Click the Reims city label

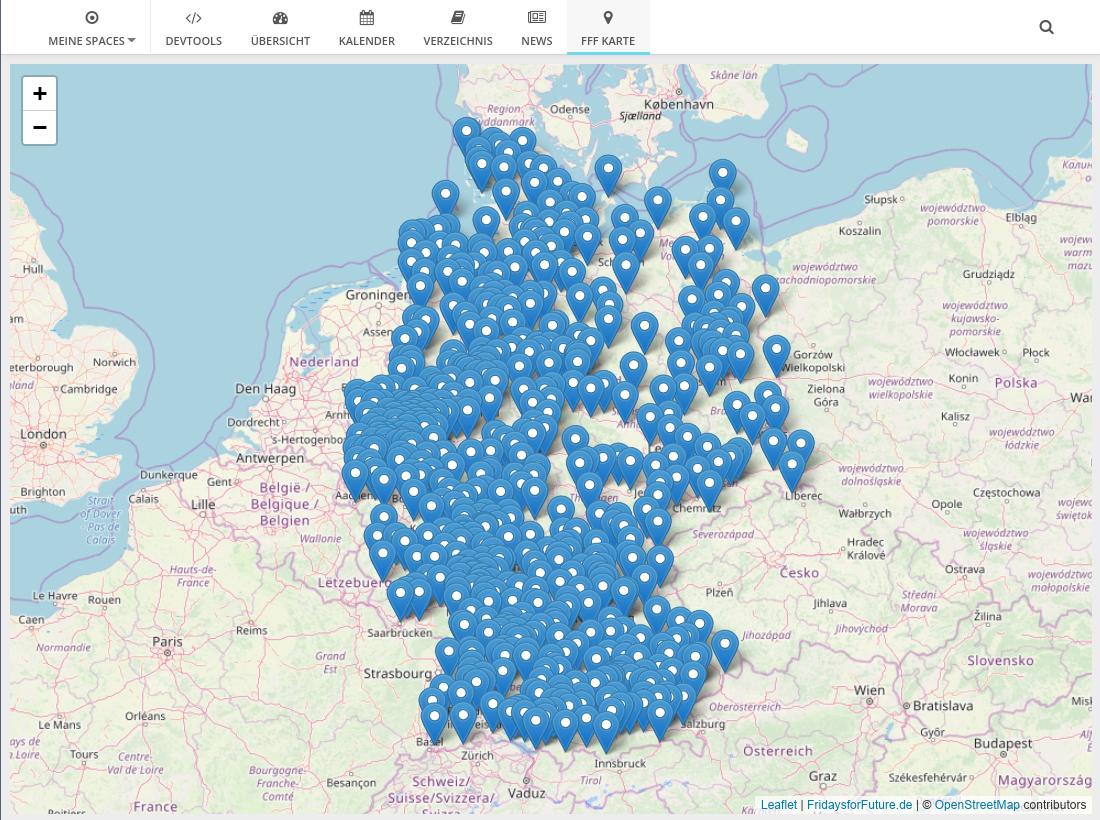click(251, 631)
